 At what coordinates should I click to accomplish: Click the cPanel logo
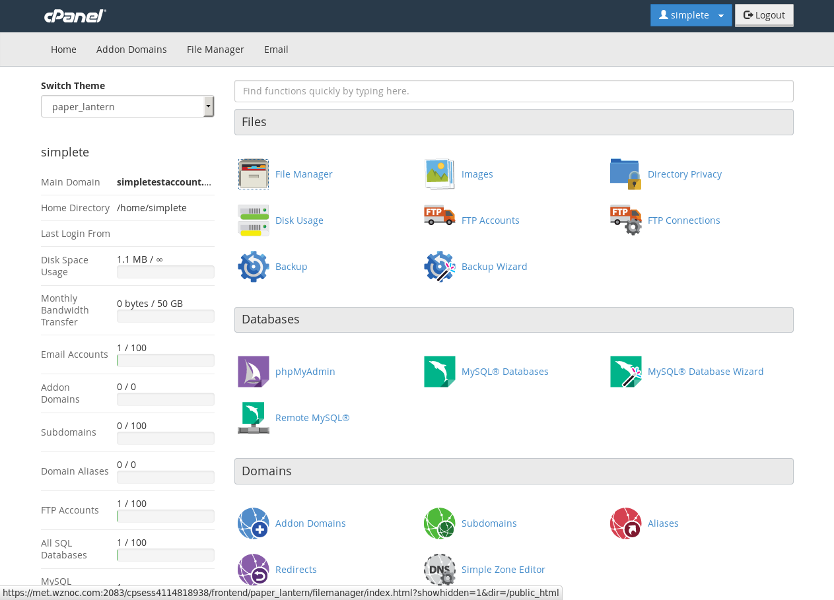point(74,16)
